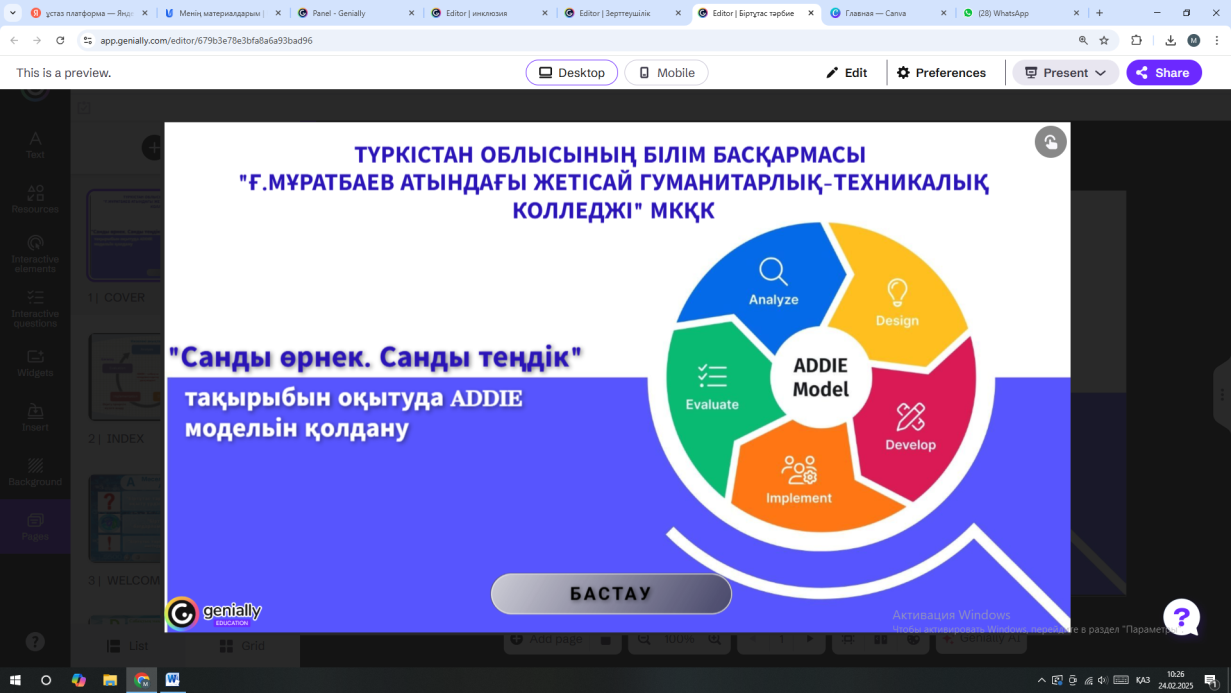Click the interactivity hand icon on the slide
The width and height of the screenshot is (1231, 693).
[1050, 142]
